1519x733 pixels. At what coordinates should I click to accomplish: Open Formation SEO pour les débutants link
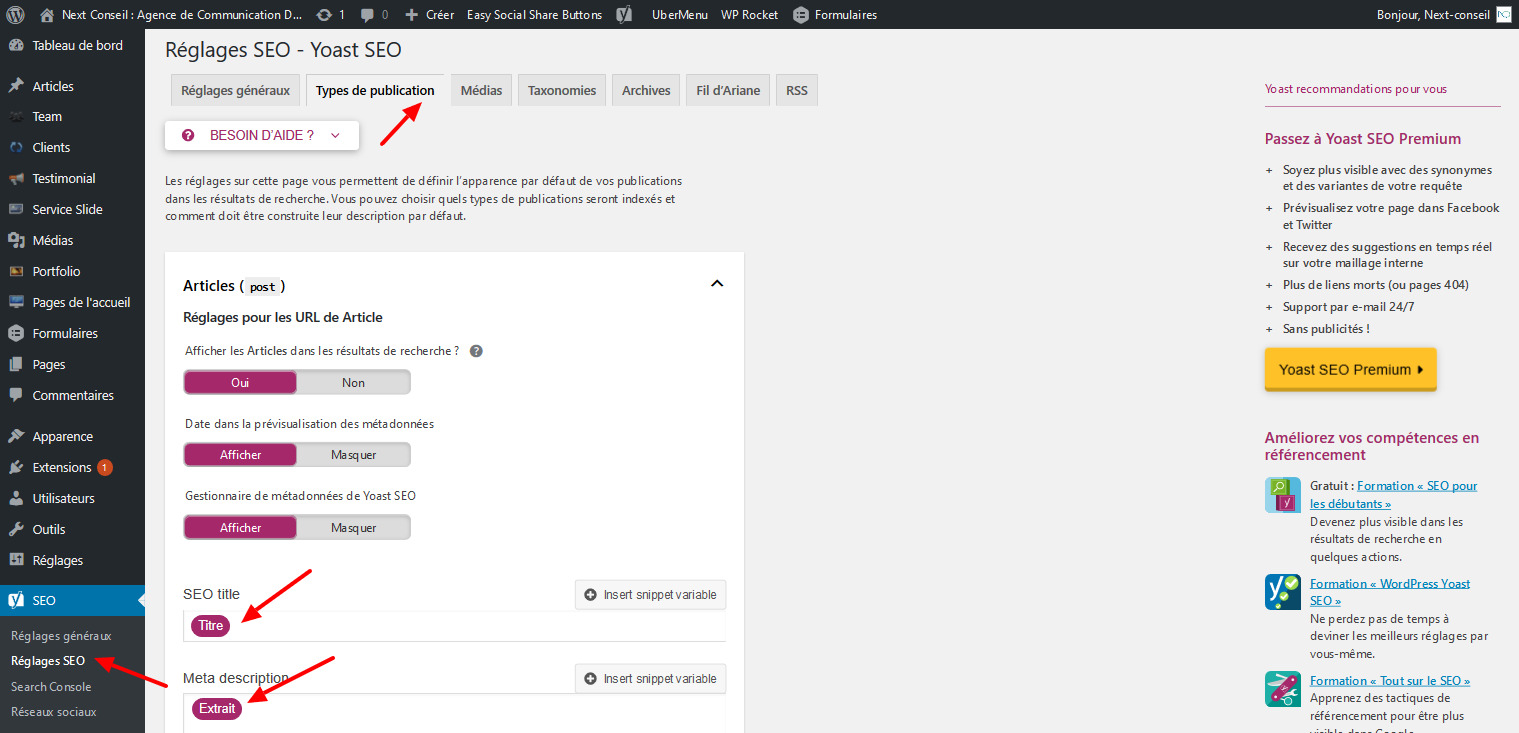coord(1394,495)
